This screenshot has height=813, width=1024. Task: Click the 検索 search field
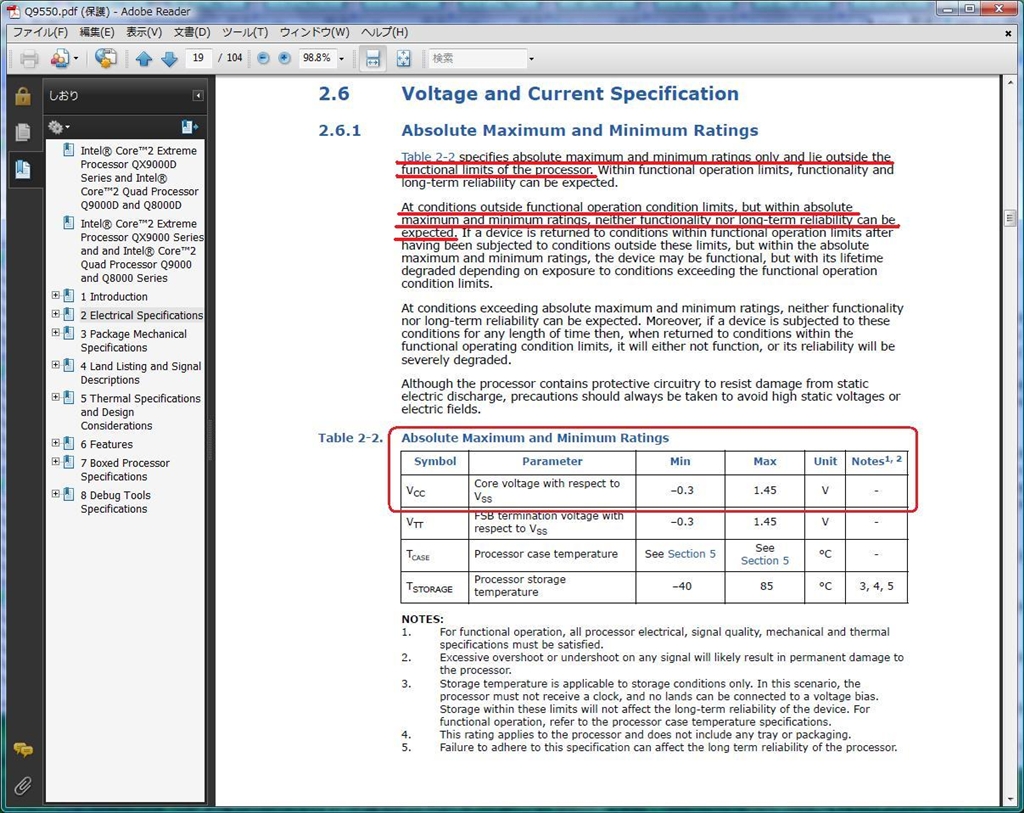477,59
